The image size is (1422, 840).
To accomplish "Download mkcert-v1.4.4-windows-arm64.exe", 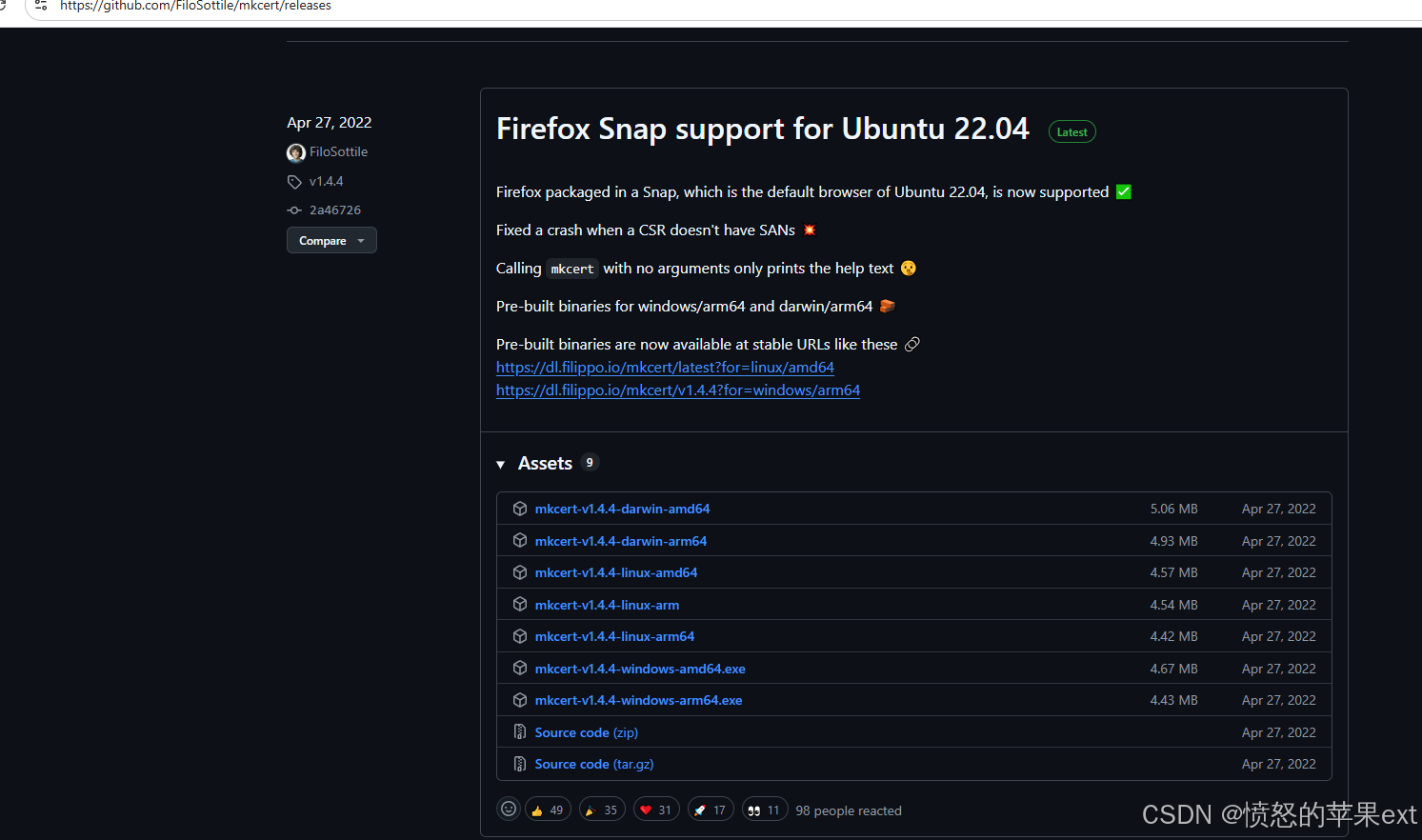I will tap(638, 700).
